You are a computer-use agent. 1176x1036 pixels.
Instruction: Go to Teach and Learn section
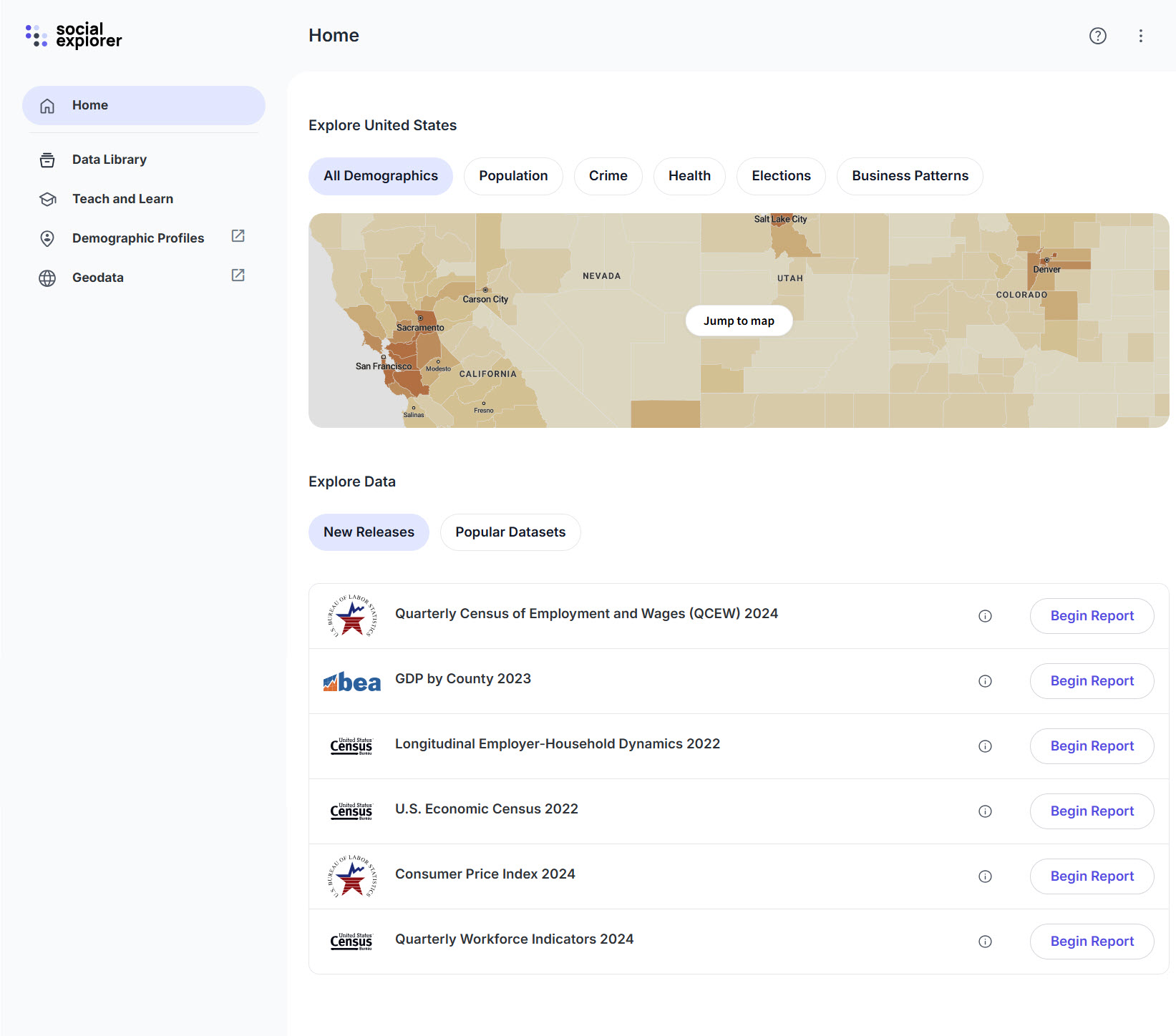coord(122,199)
